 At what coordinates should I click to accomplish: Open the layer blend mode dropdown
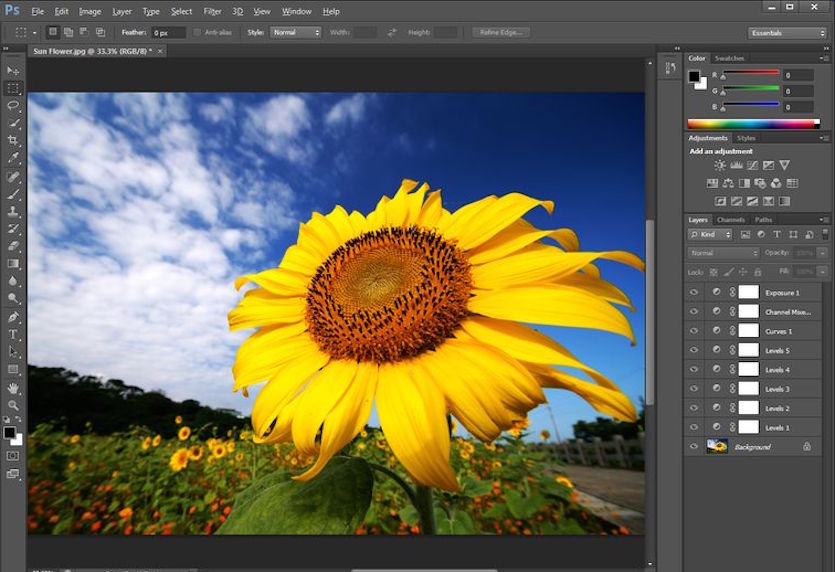[x=723, y=253]
